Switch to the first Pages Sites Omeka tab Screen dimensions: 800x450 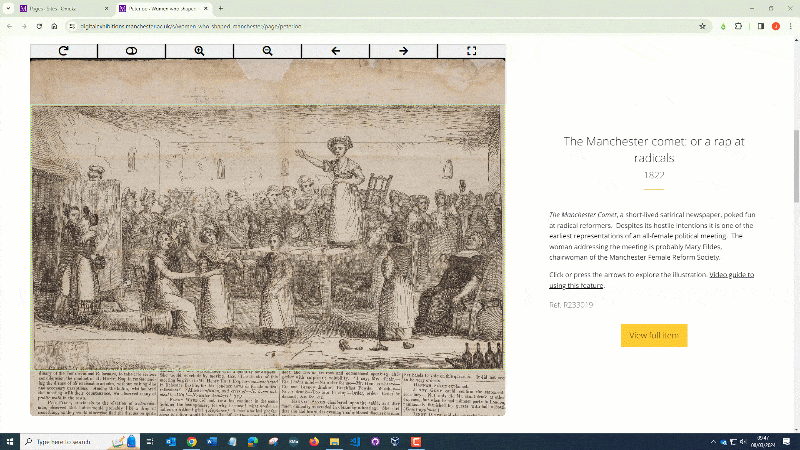pos(64,9)
